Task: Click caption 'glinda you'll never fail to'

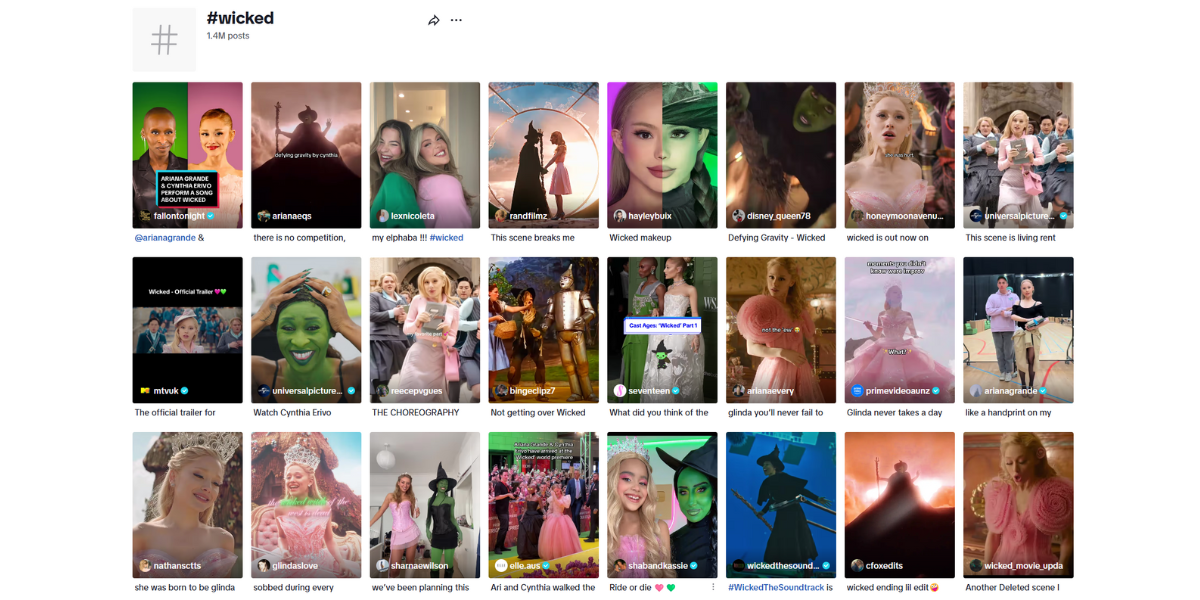Action: tap(777, 413)
